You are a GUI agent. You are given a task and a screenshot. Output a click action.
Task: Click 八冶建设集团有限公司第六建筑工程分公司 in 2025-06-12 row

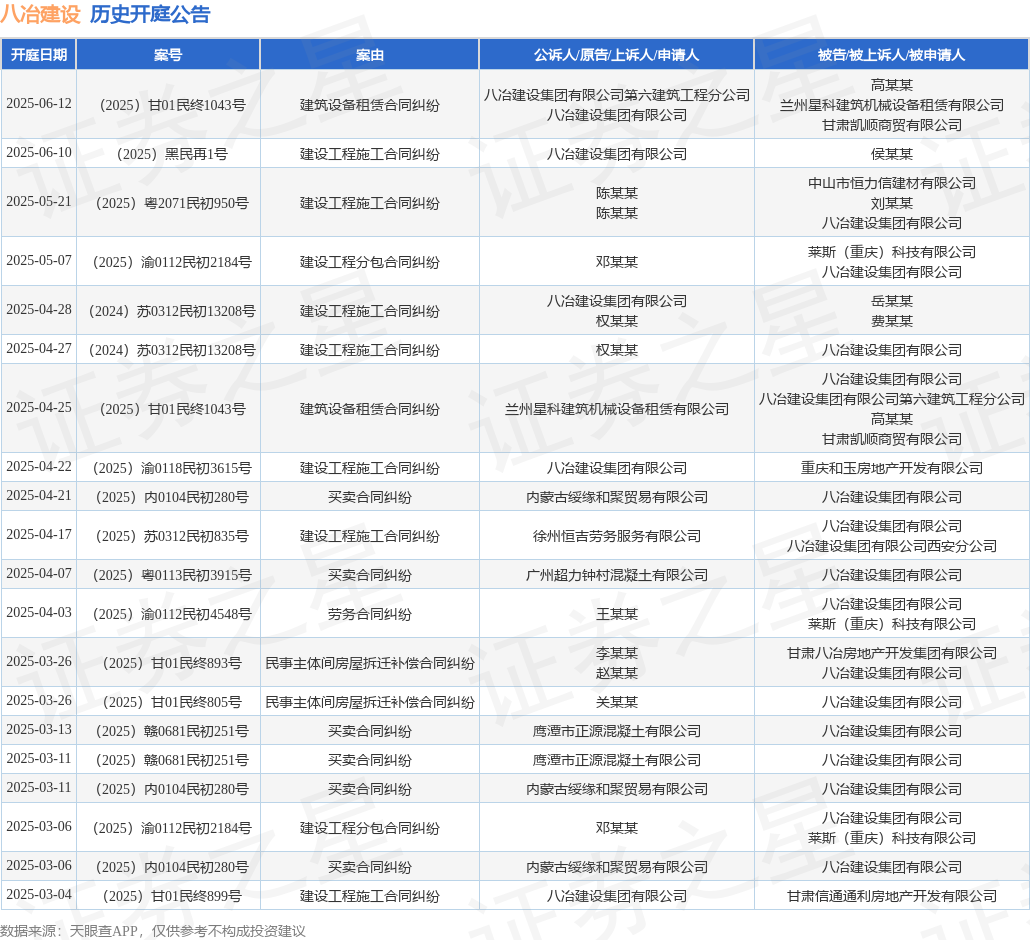(x=616, y=95)
